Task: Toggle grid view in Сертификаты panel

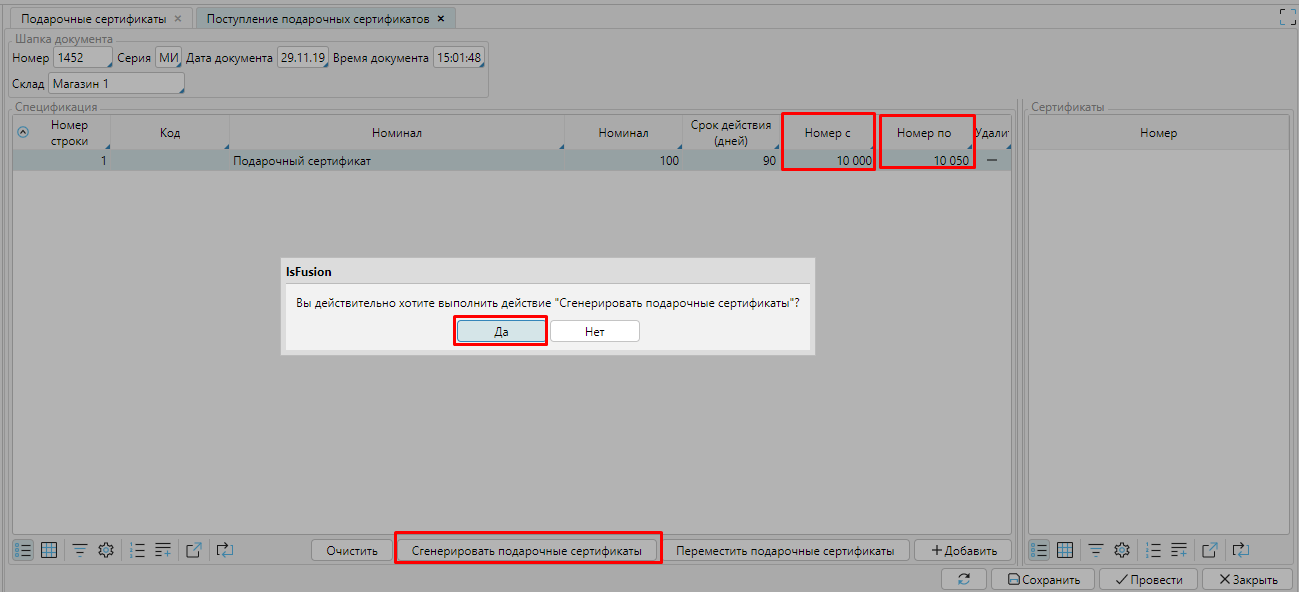Action: coord(1066,550)
